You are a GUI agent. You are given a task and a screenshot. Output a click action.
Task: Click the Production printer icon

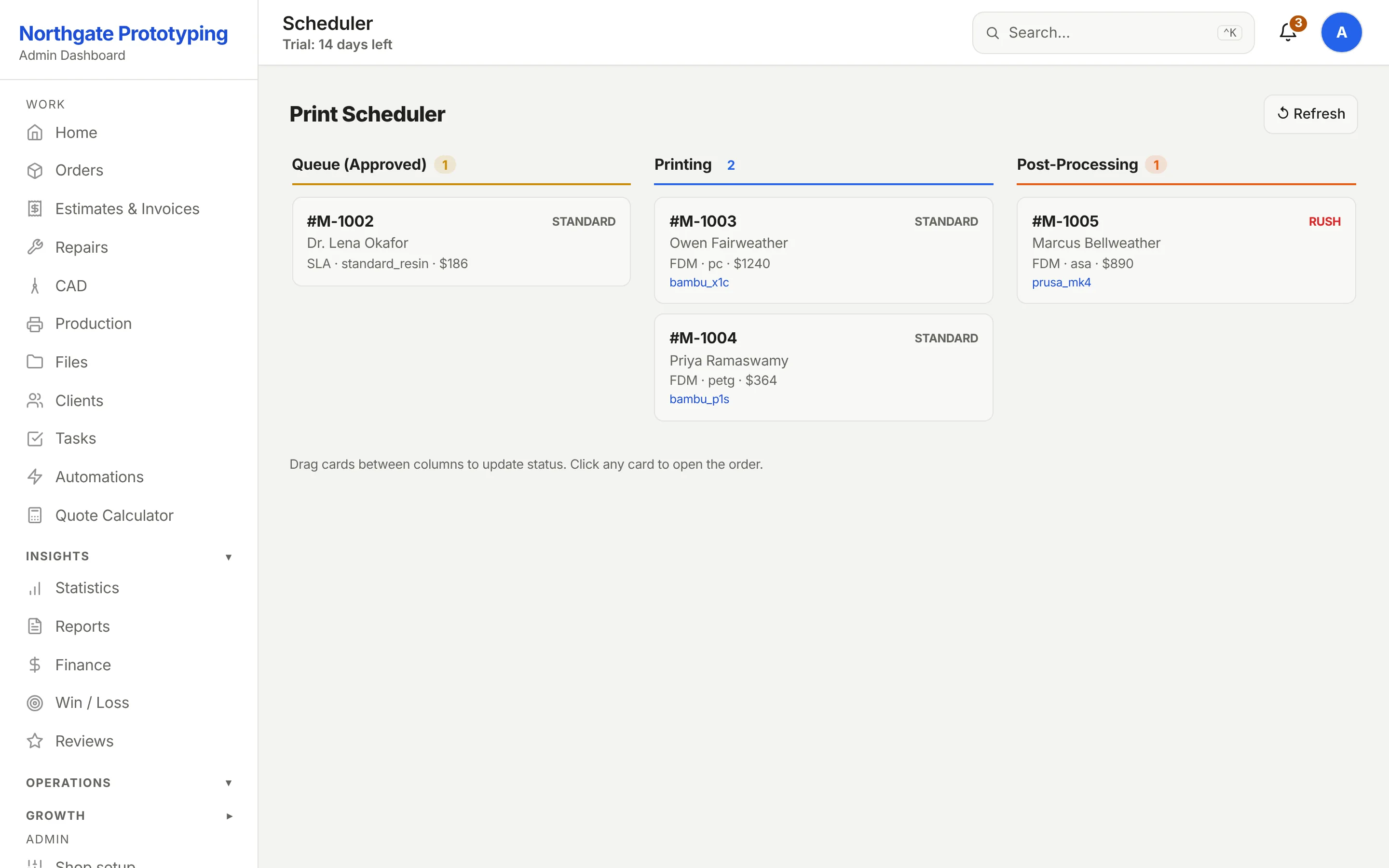coord(34,324)
